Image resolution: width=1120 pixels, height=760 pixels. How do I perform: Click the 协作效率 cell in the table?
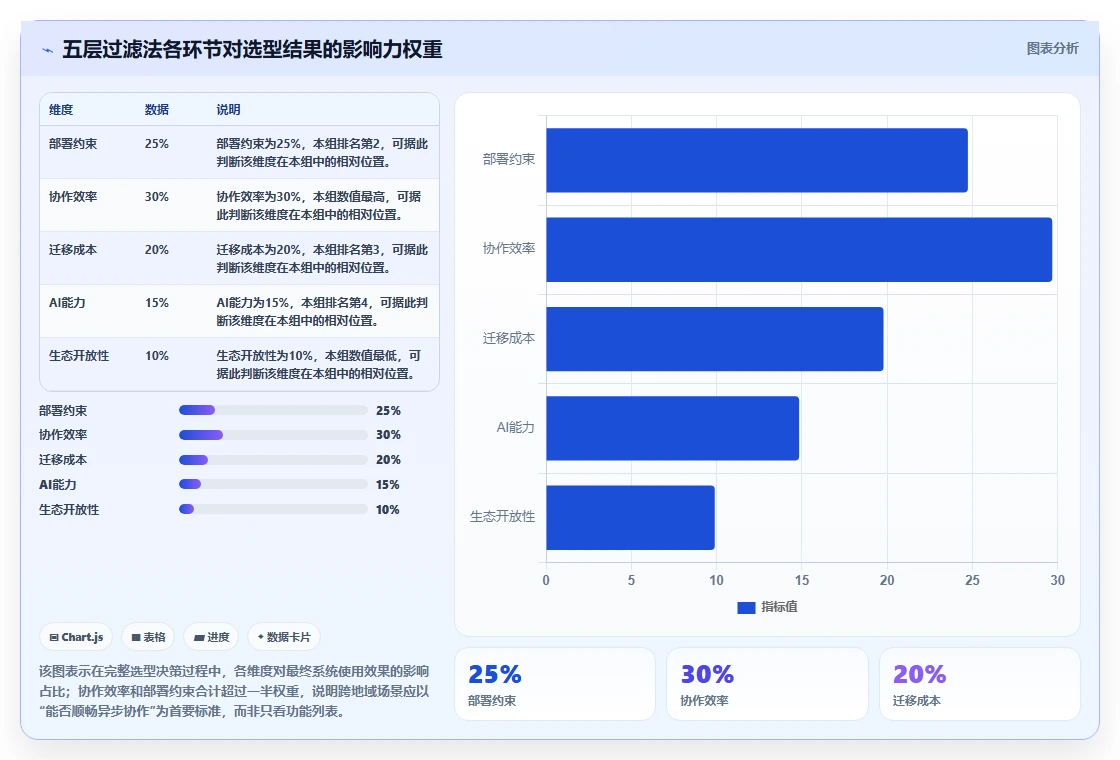(73, 196)
